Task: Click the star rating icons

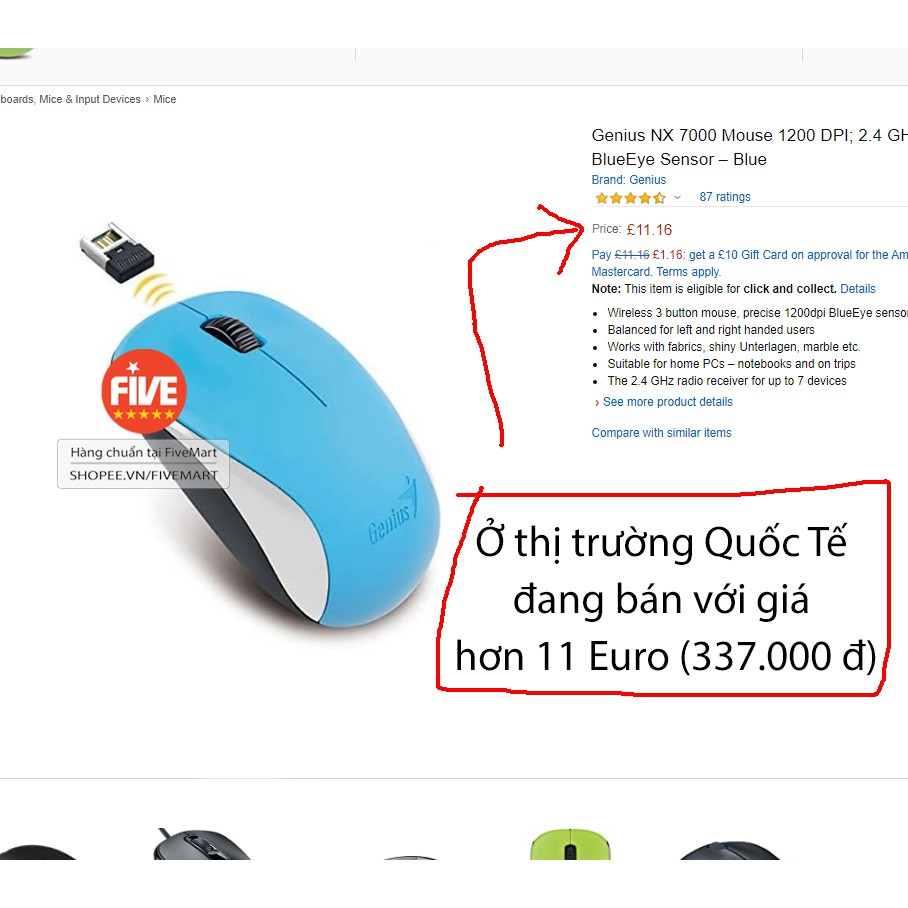Action: point(630,198)
